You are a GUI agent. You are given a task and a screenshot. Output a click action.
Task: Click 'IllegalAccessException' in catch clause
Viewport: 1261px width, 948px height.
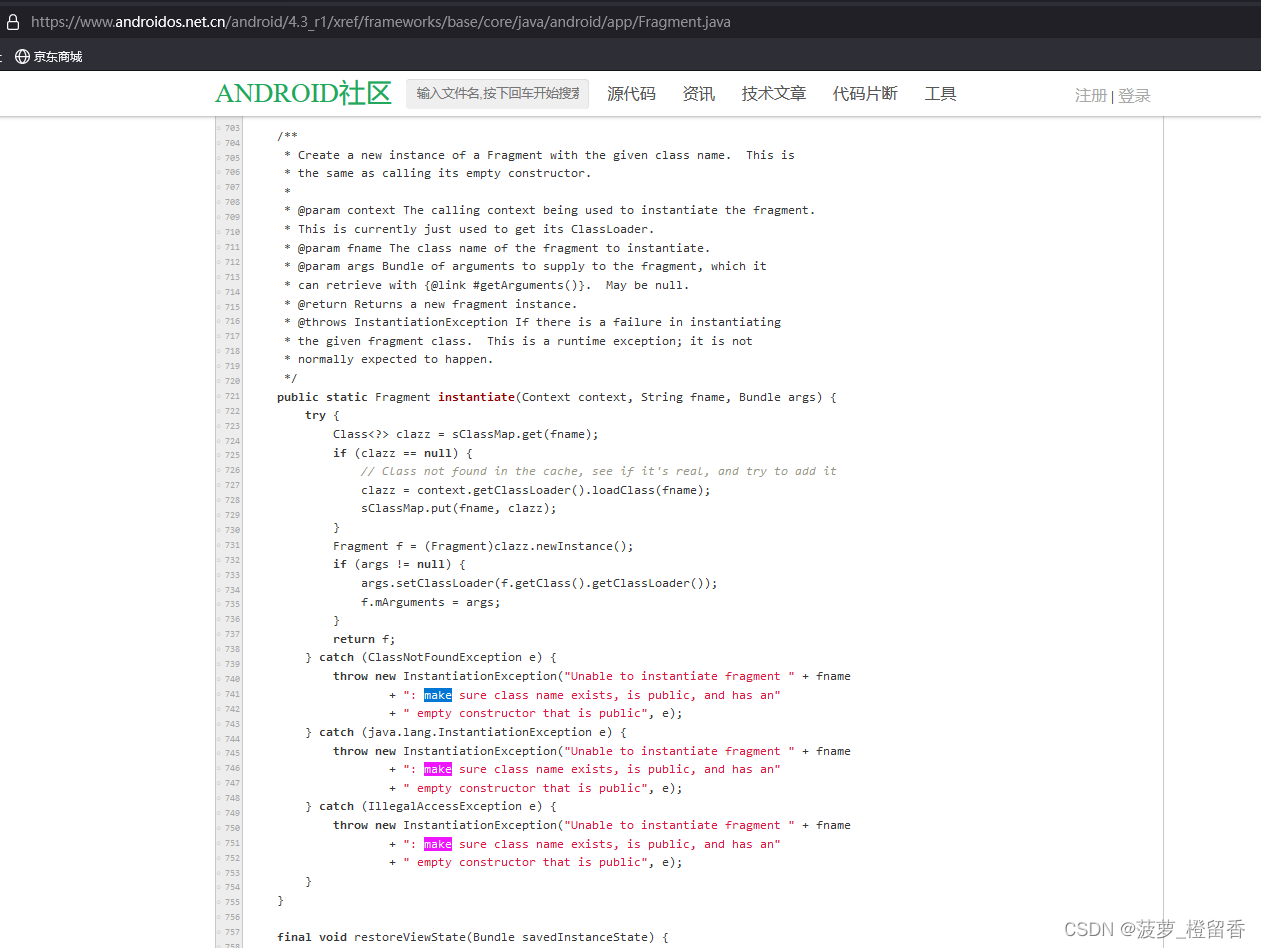tap(445, 806)
